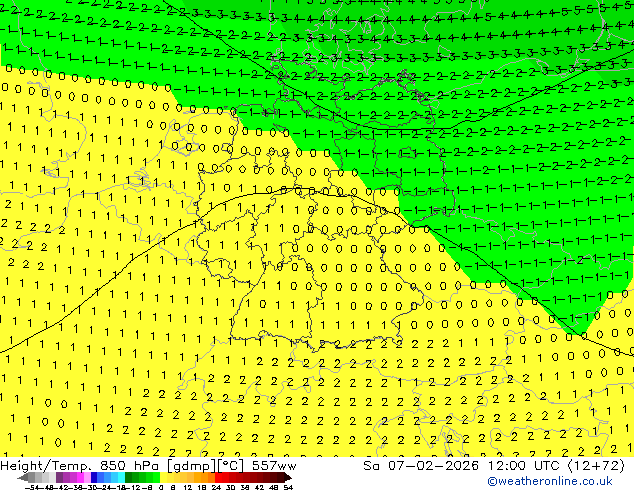This screenshot has height=490, width=634.
Task: Click the [gdmp] unit label
Action: [191, 466]
